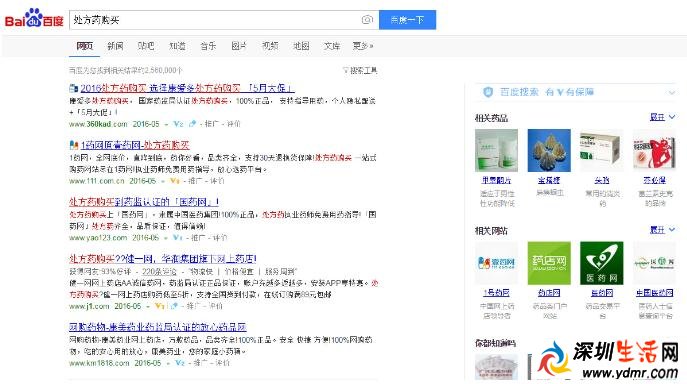This screenshot has height=384, width=687.
Task: Click the V2 badge beside www.km1818.com
Action: (180, 363)
